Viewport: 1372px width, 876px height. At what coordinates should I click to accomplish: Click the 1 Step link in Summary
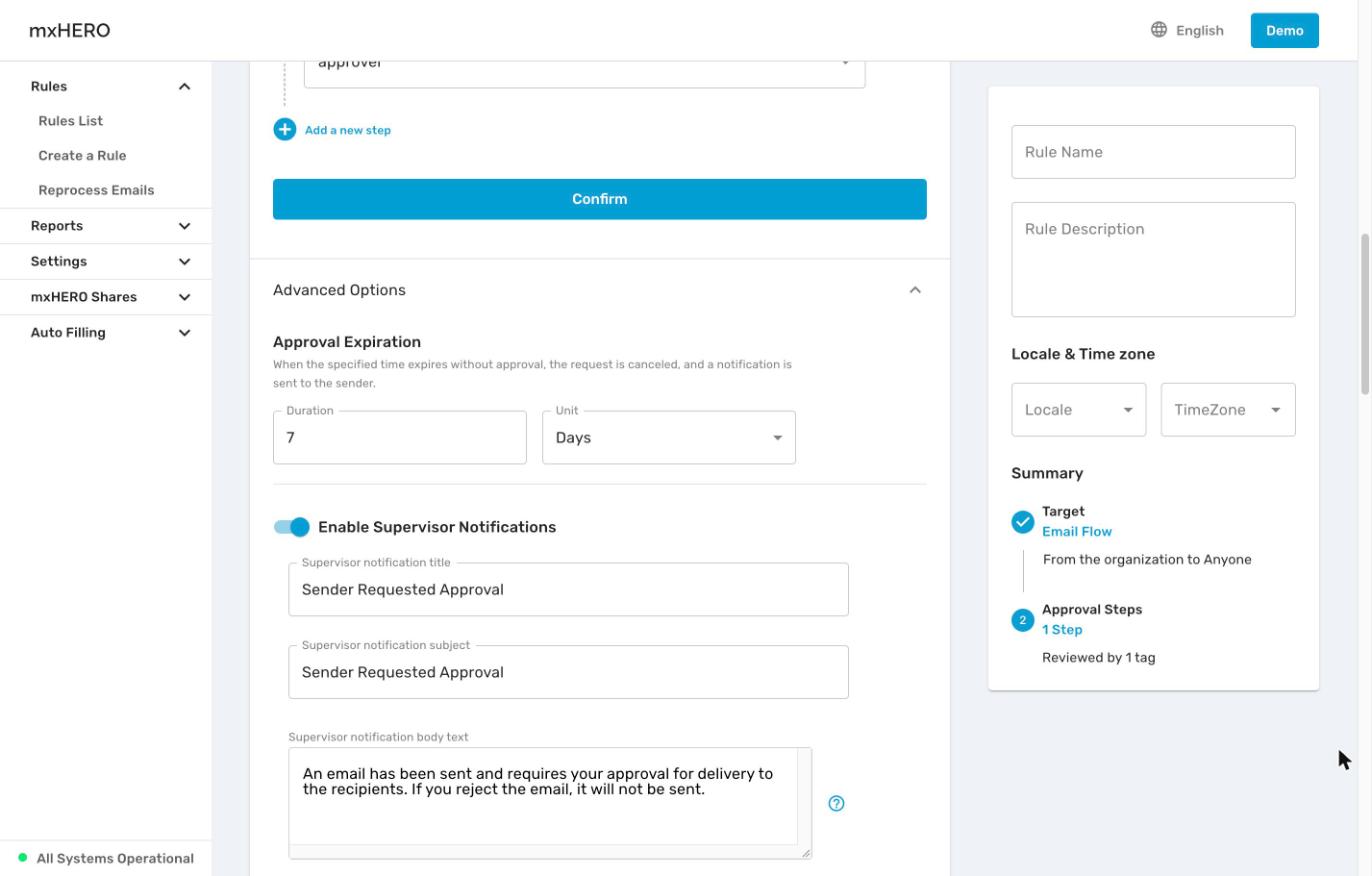coord(1062,630)
